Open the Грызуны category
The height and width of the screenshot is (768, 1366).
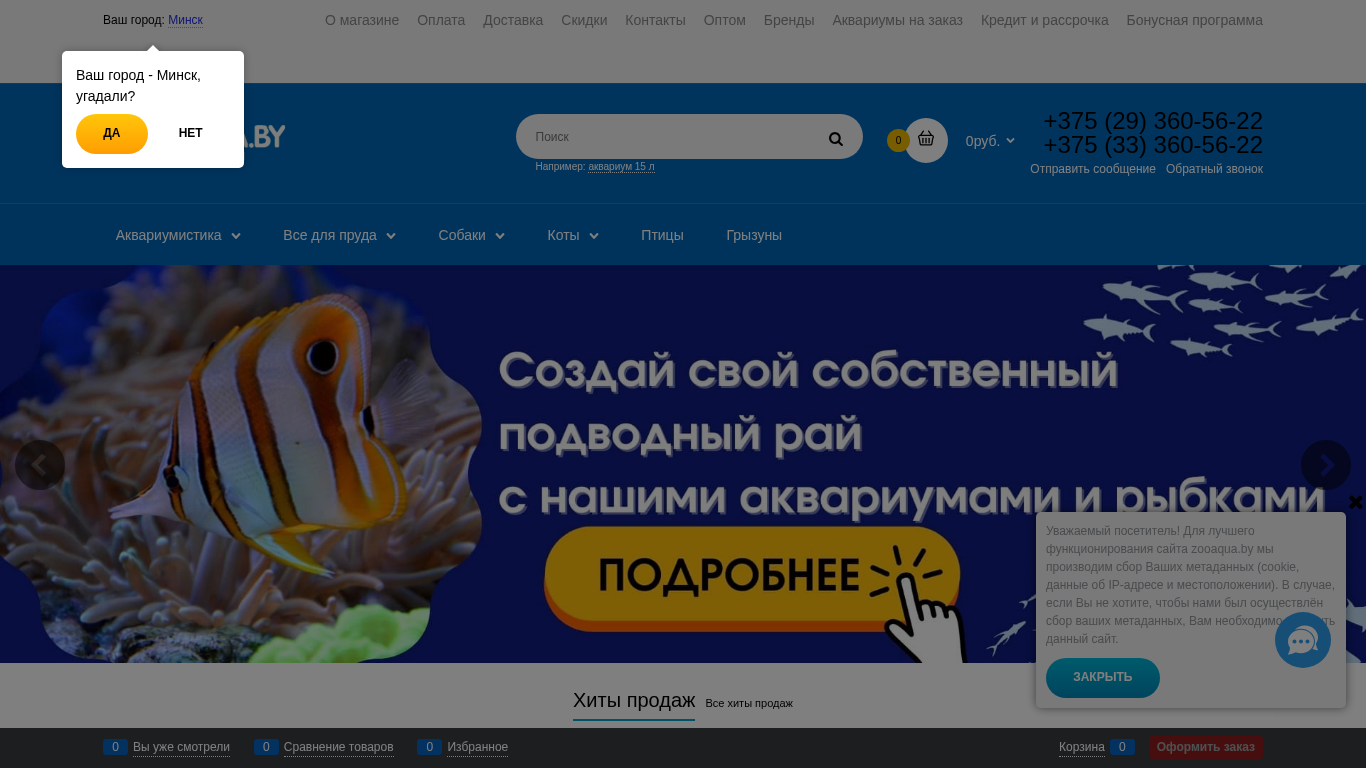[754, 235]
